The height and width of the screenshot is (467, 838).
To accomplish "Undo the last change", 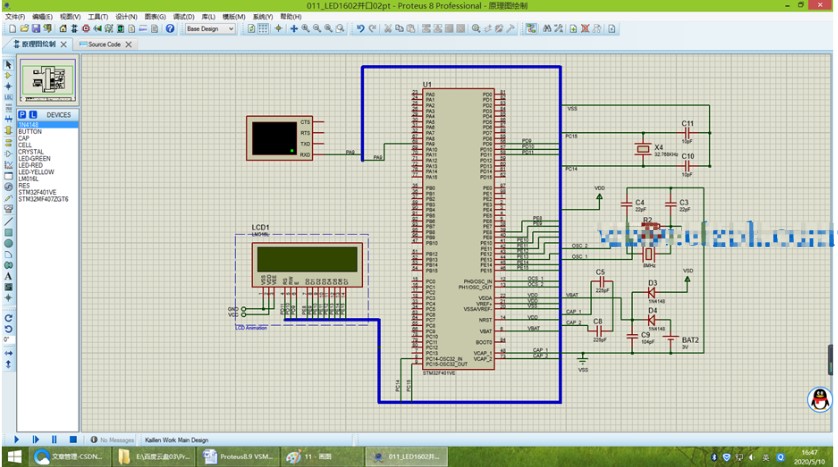I will pos(360,28).
